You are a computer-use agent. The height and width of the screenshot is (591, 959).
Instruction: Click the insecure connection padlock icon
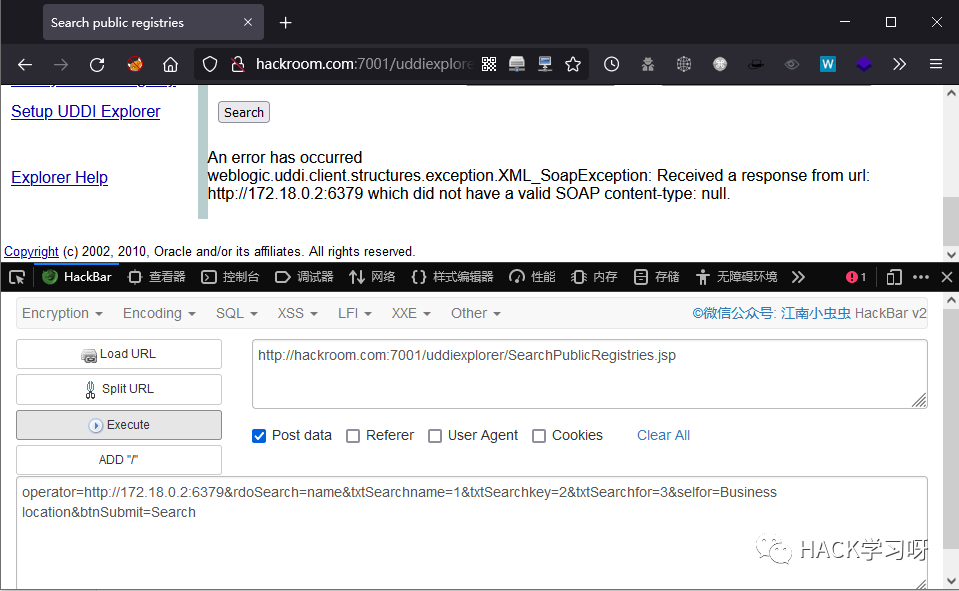237,64
